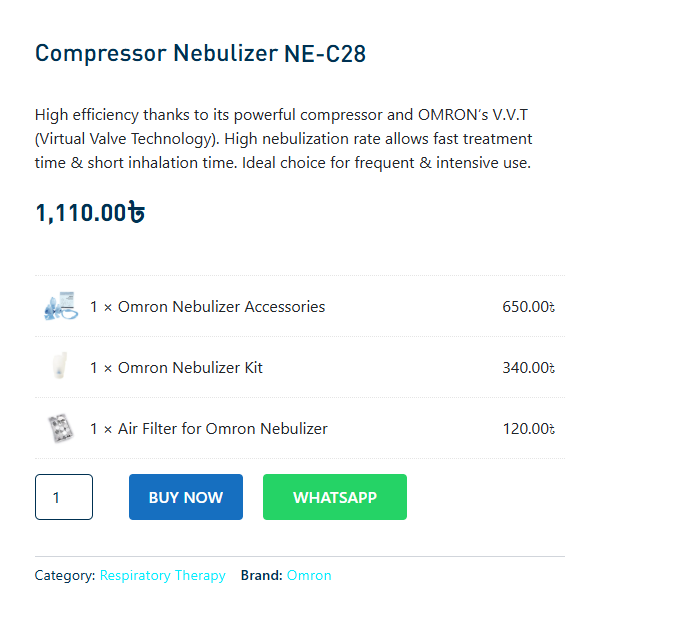Select the Air Filter for Omron Nebulizer name
The width and height of the screenshot is (675, 629).
pyautogui.click(x=222, y=429)
